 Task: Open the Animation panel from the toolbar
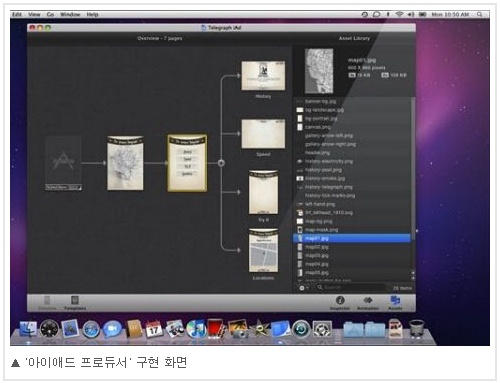(368, 303)
